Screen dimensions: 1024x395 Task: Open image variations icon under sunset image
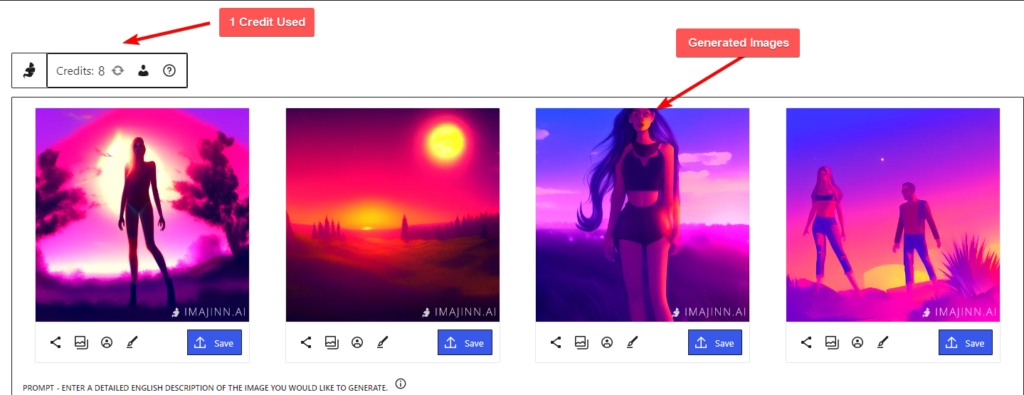(332, 342)
